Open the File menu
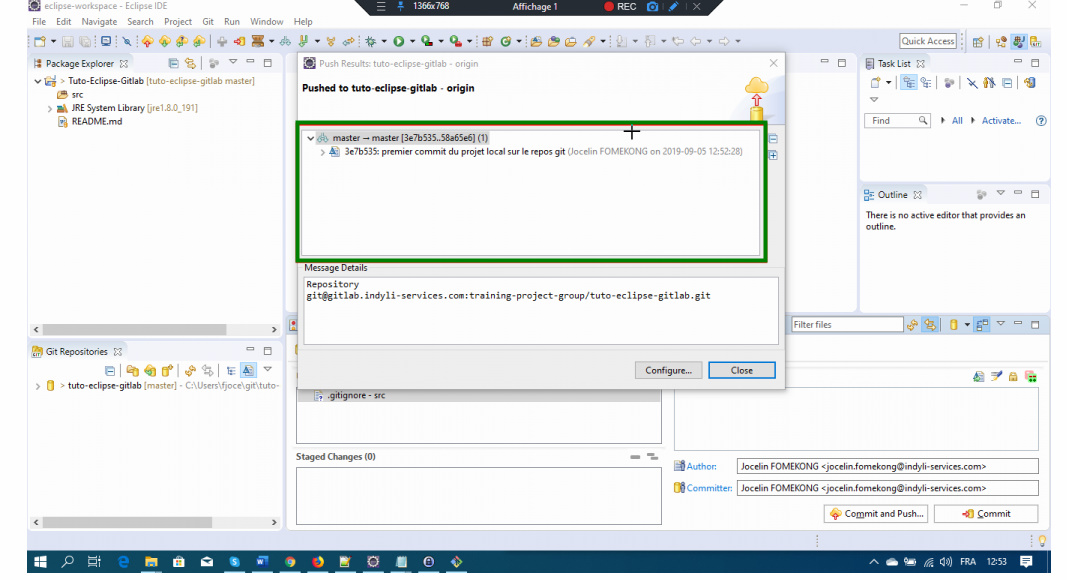Image resolution: width=1067 pixels, height=580 pixels. click(x=39, y=22)
